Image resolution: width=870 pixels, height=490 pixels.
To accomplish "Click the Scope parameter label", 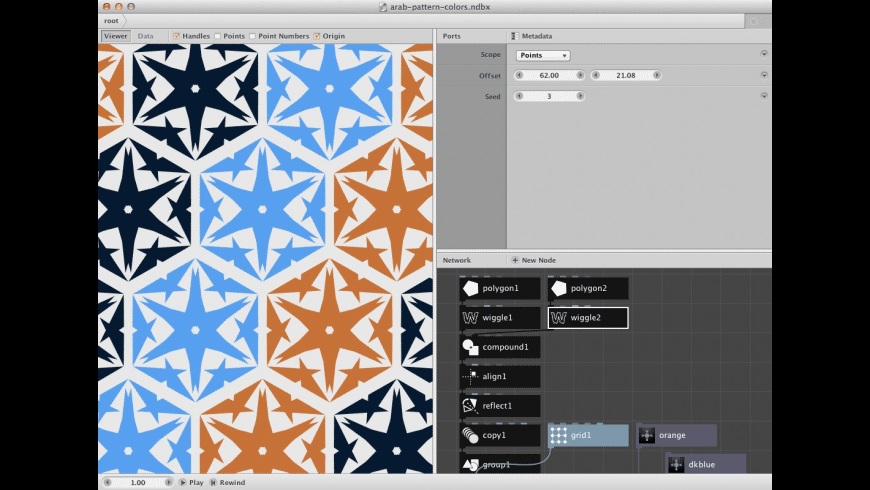I will (x=490, y=55).
